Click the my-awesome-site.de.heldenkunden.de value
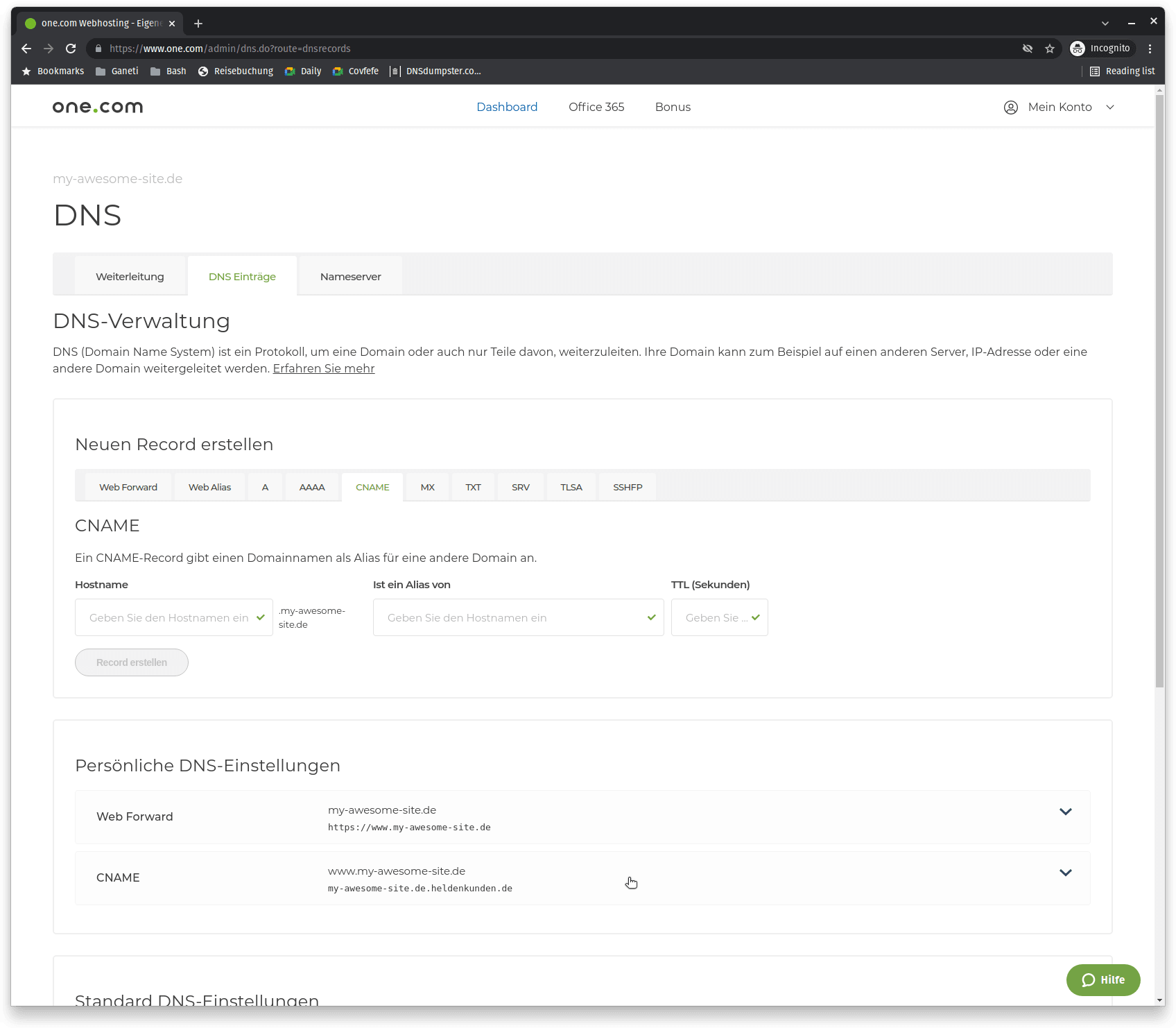The width and height of the screenshot is (1176, 1028). pyautogui.click(x=420, y=889)
